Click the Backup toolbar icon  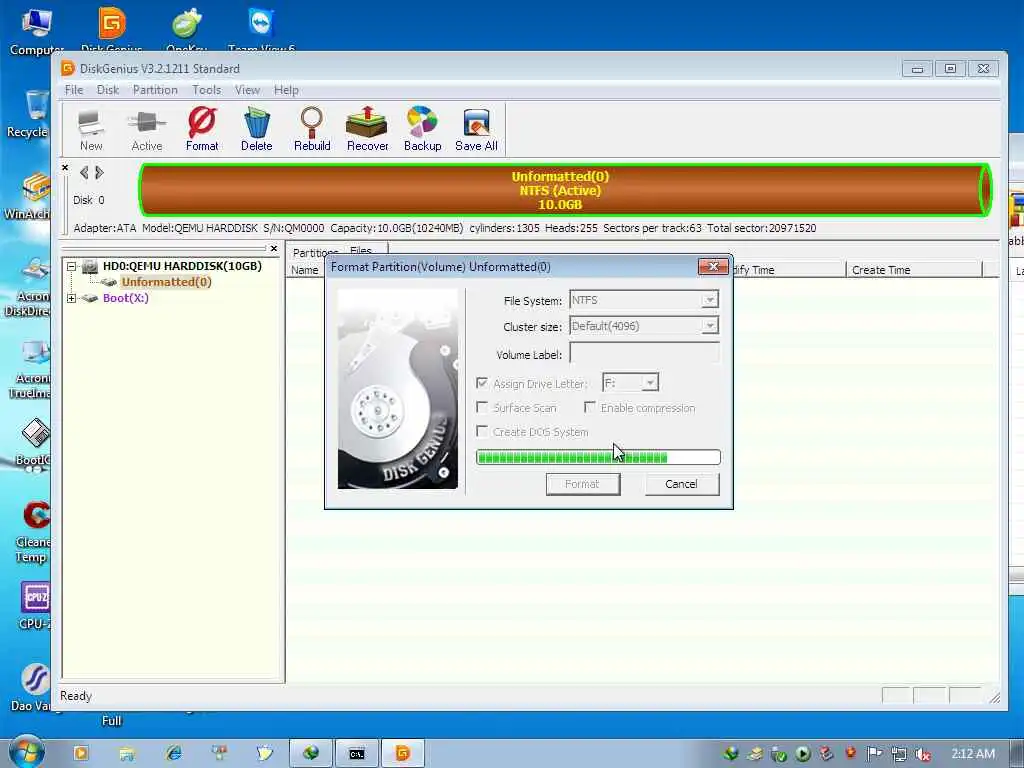[423, 130]
